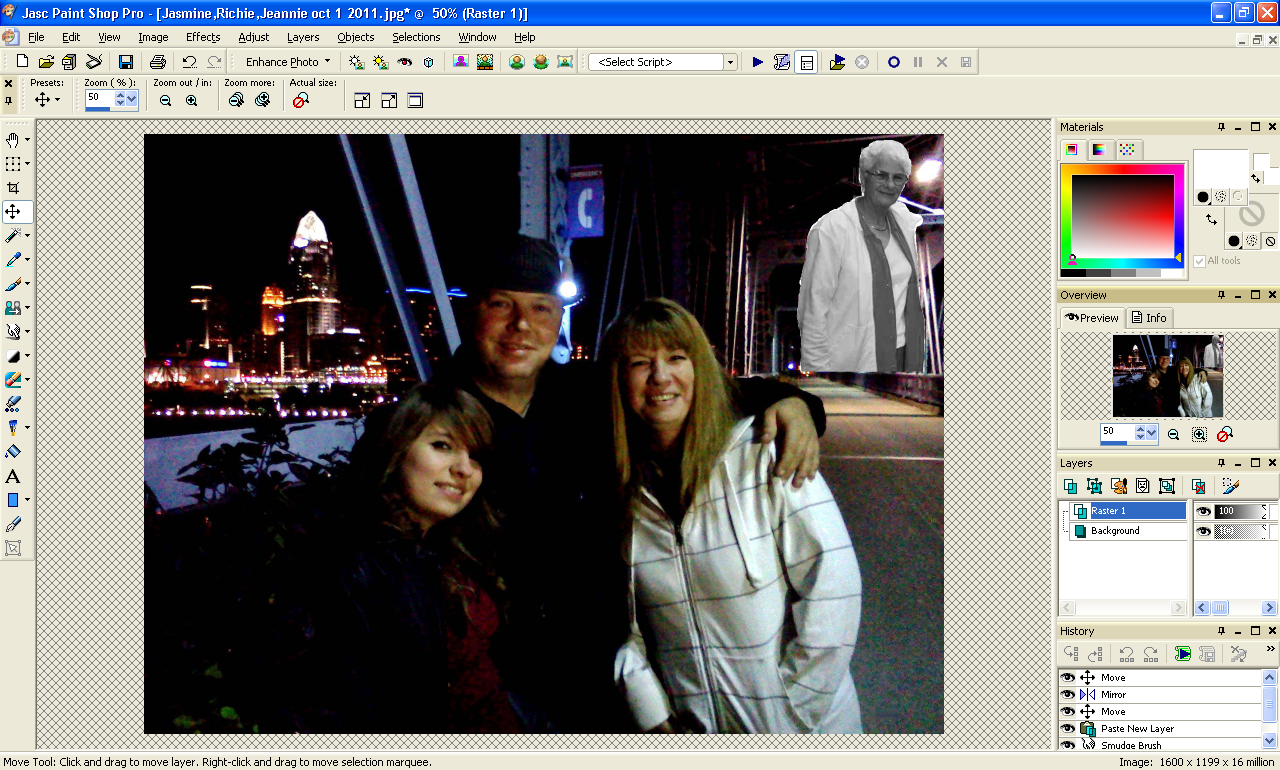This screenshot has width=1280, height=770.
Task: Run the selected script
Action: (x=758, y=62)
